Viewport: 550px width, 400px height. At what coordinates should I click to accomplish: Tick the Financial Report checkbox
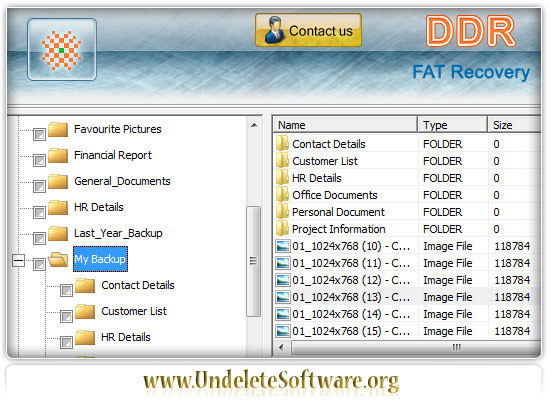[x=39, y=160]
